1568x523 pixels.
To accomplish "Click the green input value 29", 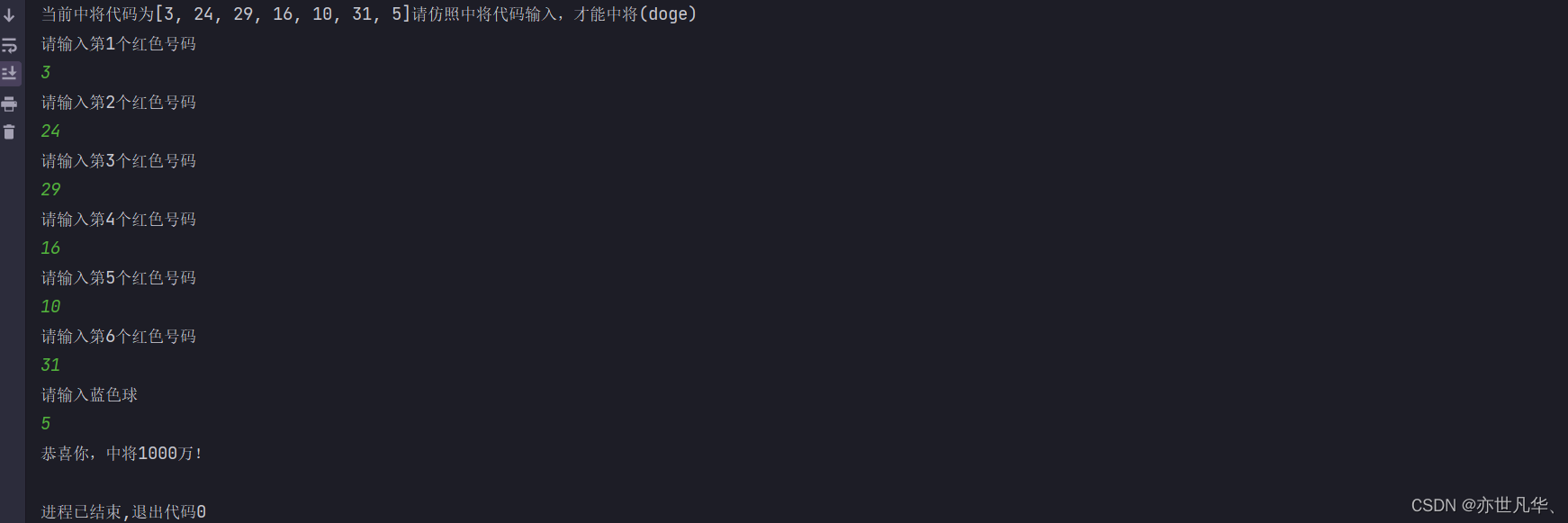I will coord(50,190).
